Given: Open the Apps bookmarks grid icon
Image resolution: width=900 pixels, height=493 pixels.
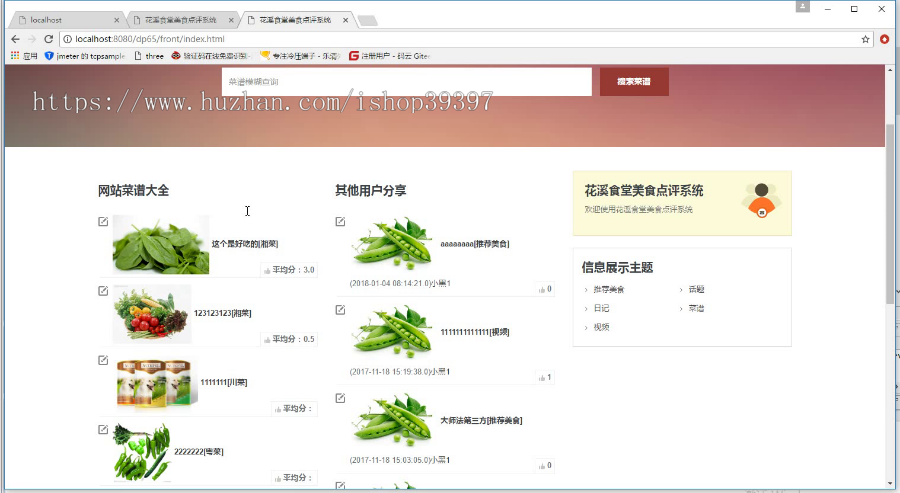Looking at the screenshot, I should click(15, 56).
